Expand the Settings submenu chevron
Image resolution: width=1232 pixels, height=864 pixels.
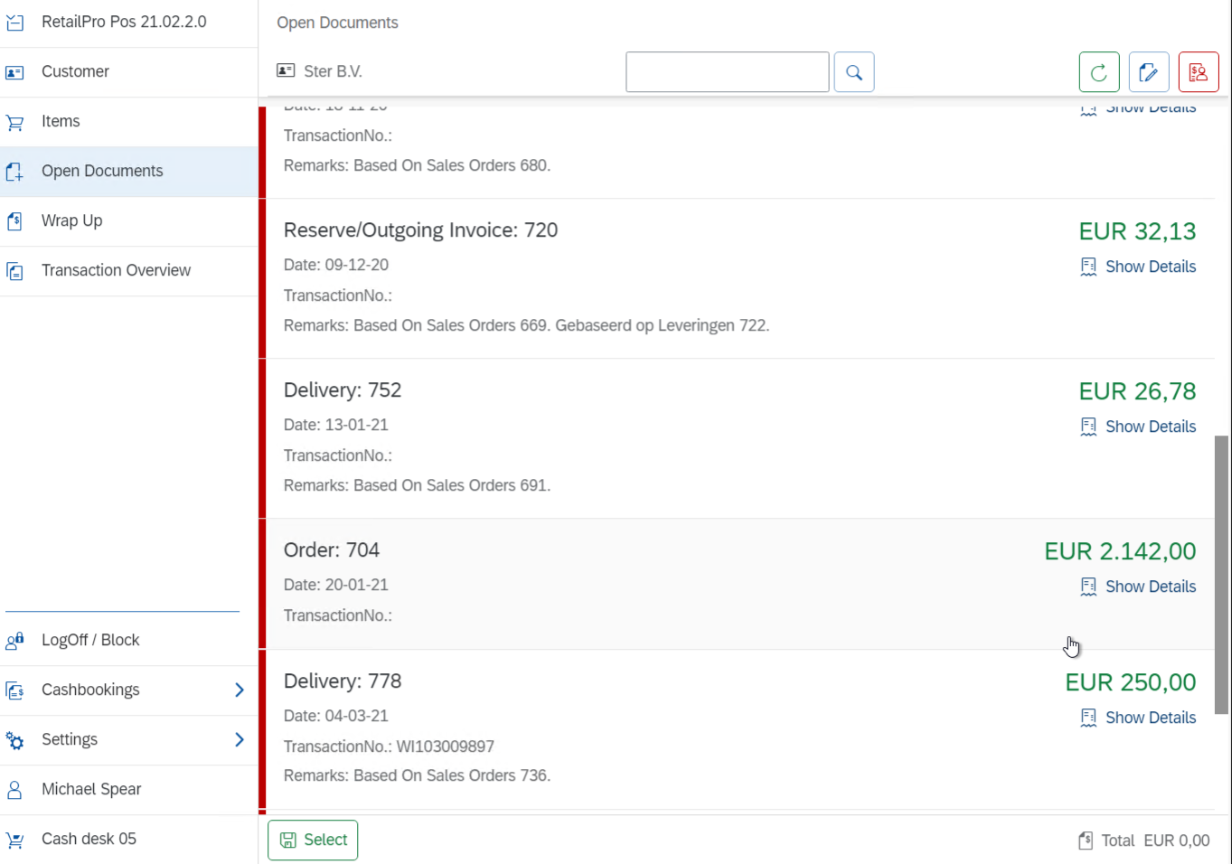(239, 740)
